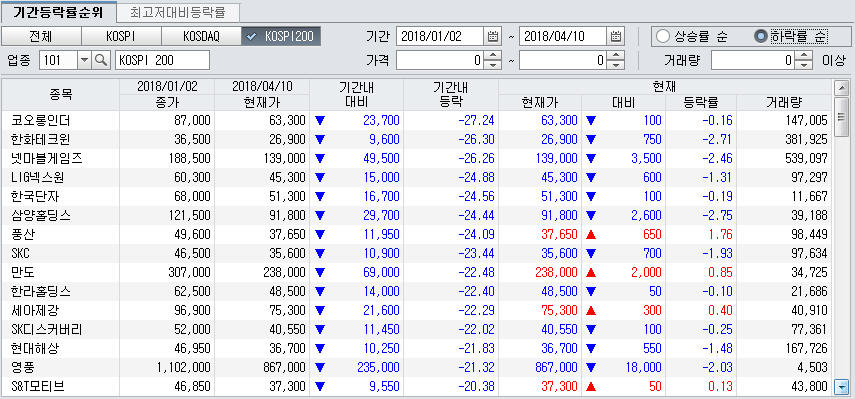The width and height of the screenshot is (855, 399).
Task: Click the table scrollbar up arrow
Action: point(841,87)
